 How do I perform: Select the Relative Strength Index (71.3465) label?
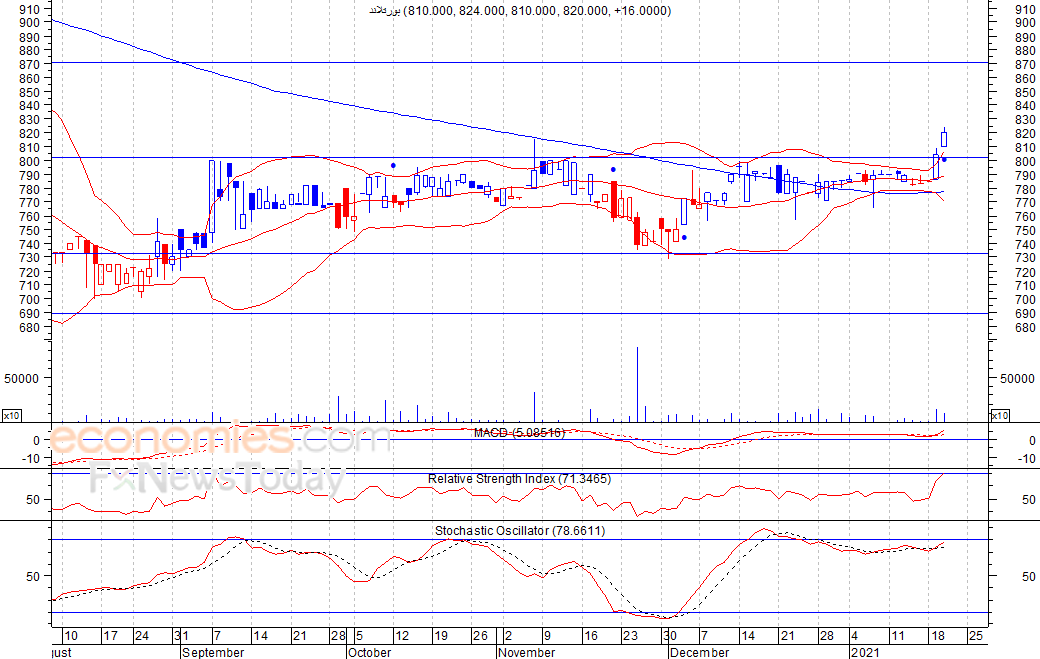[519, 479]
